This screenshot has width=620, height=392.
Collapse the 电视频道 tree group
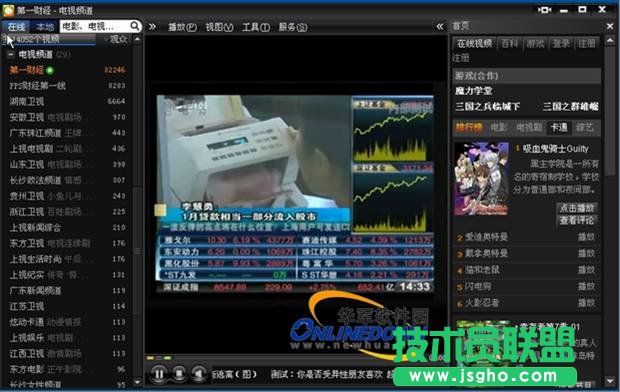[x=11, y=54]
